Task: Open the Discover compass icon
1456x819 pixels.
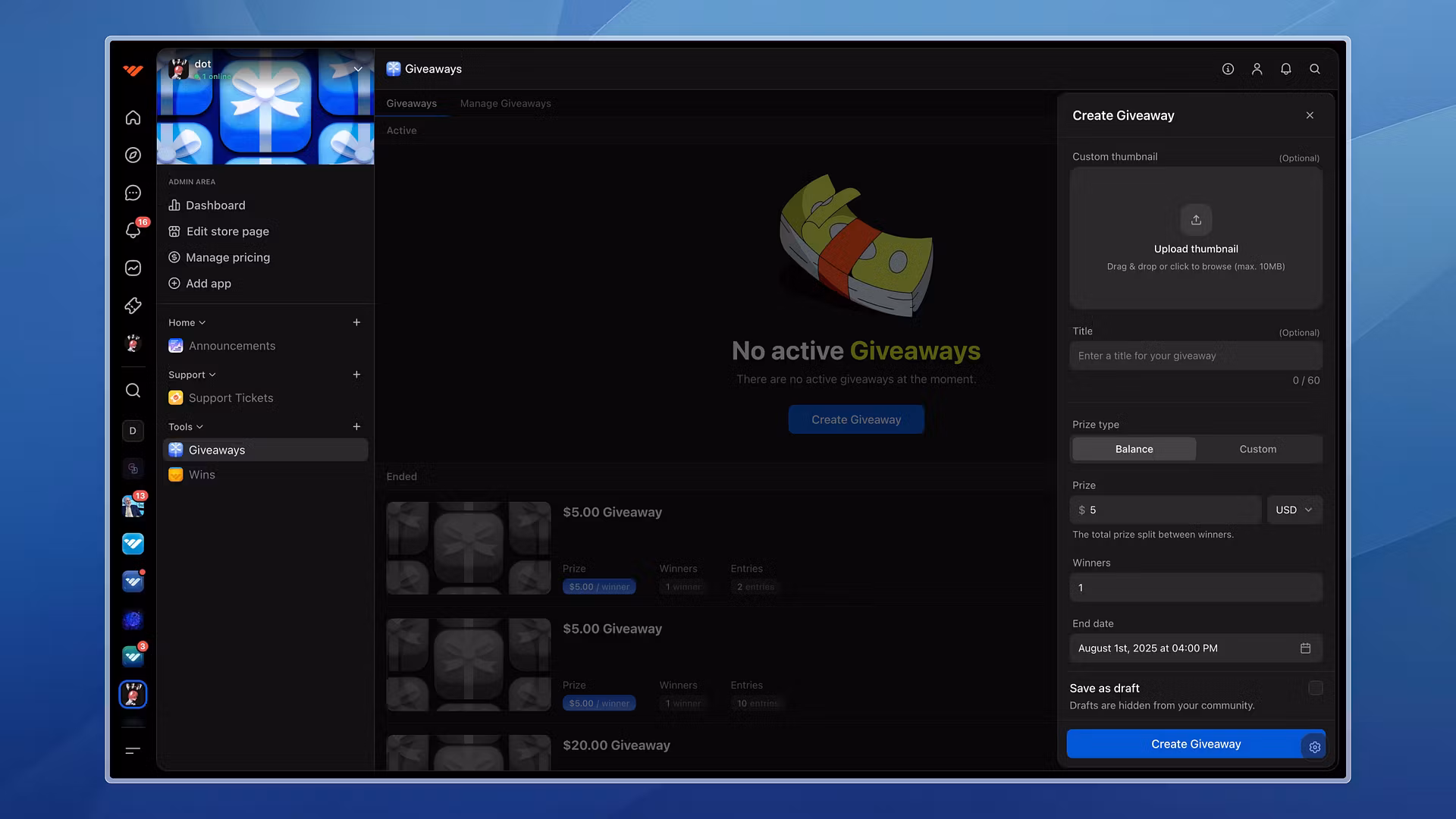Action: coord(133,155)
